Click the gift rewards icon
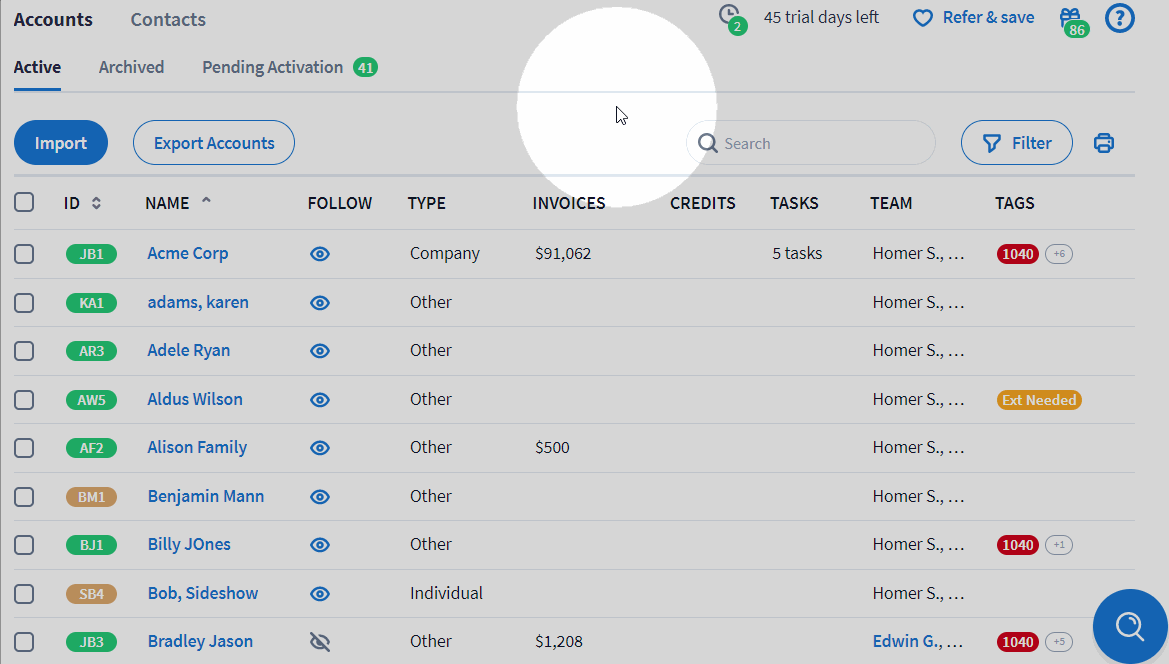This screenshot has width=1169, height=664. coord(1071,19)
